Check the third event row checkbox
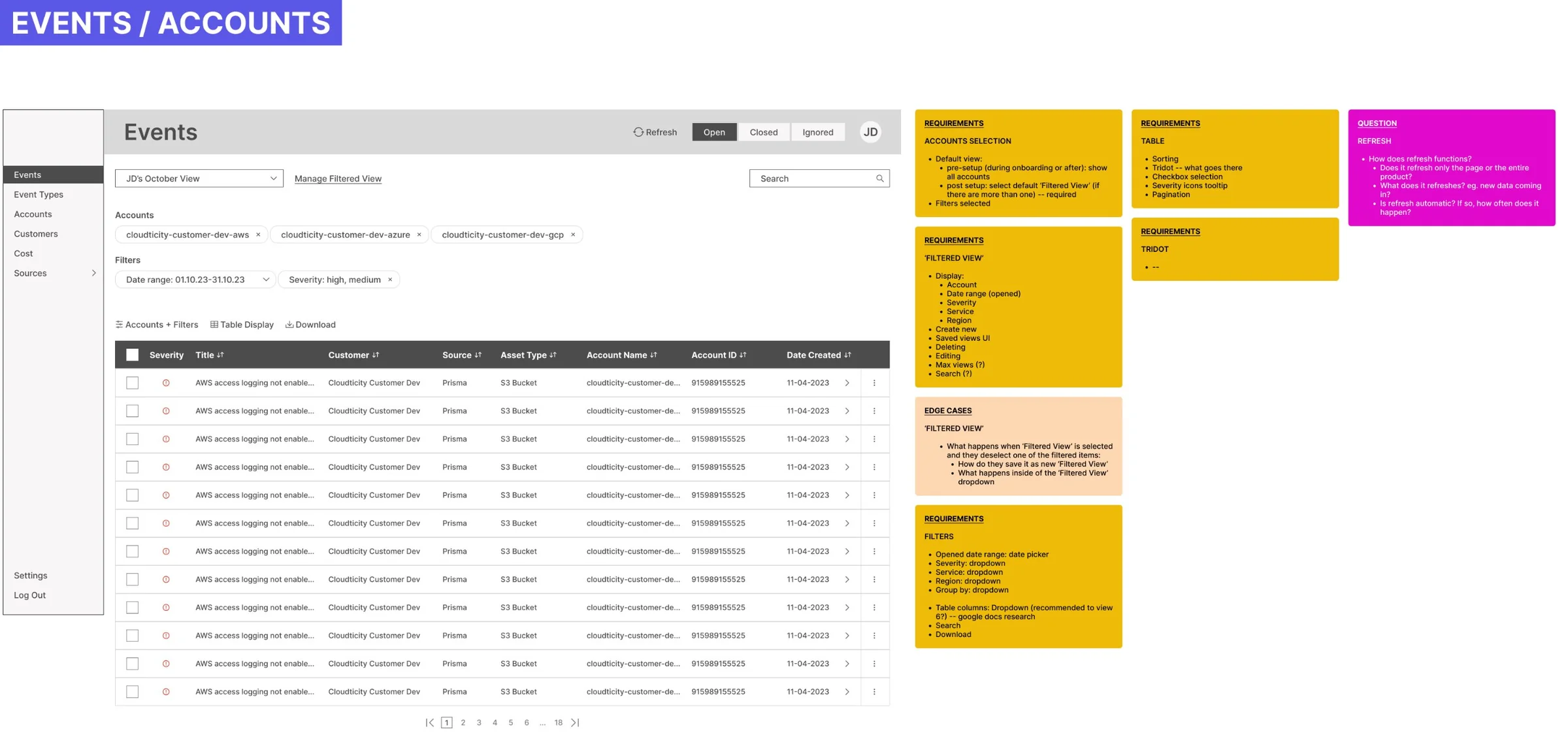Image resolution: width=1568 pixels, height=735 pixels. click(132, 439)
